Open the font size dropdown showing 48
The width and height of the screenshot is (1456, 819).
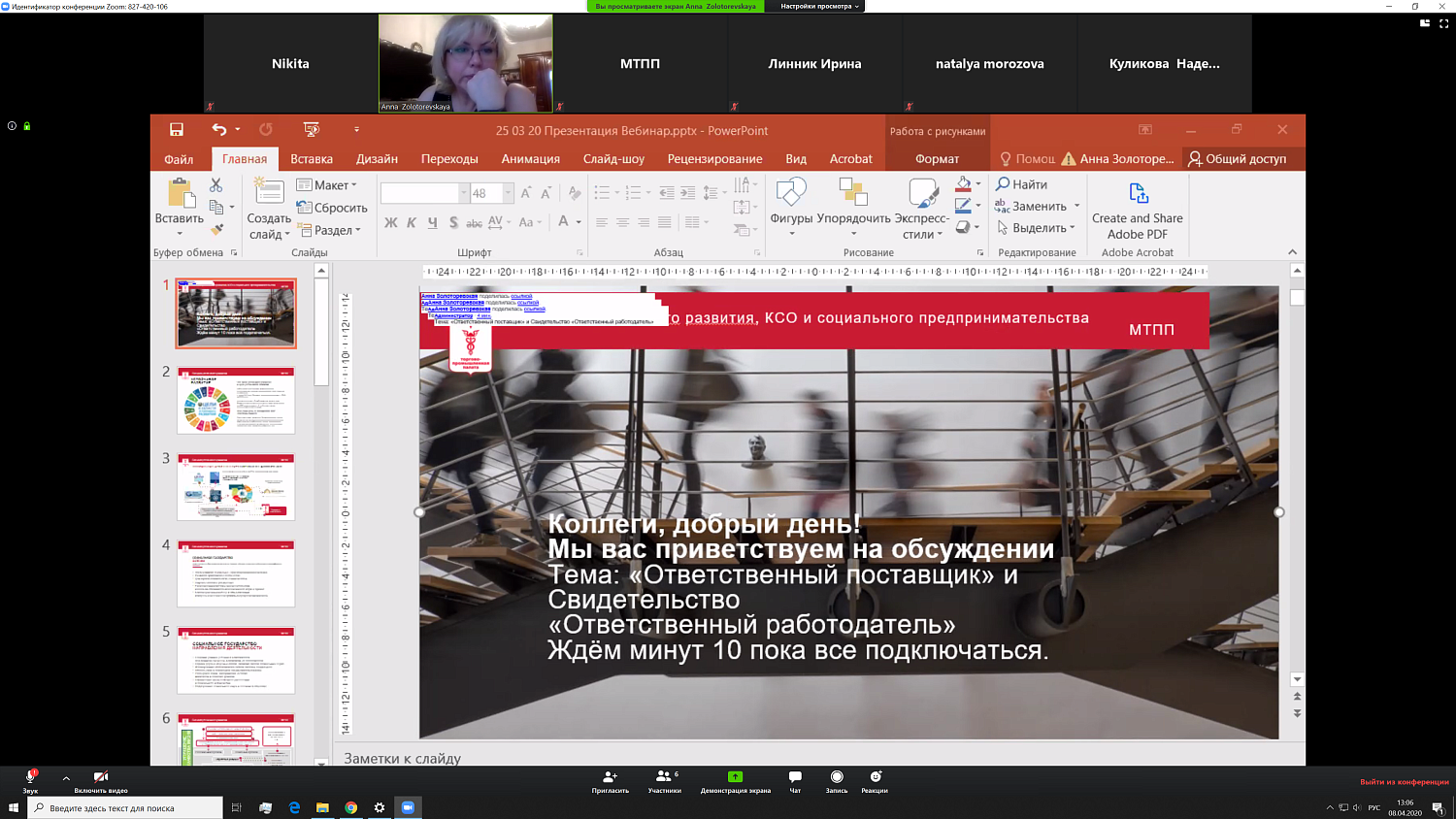pos(508,193)
